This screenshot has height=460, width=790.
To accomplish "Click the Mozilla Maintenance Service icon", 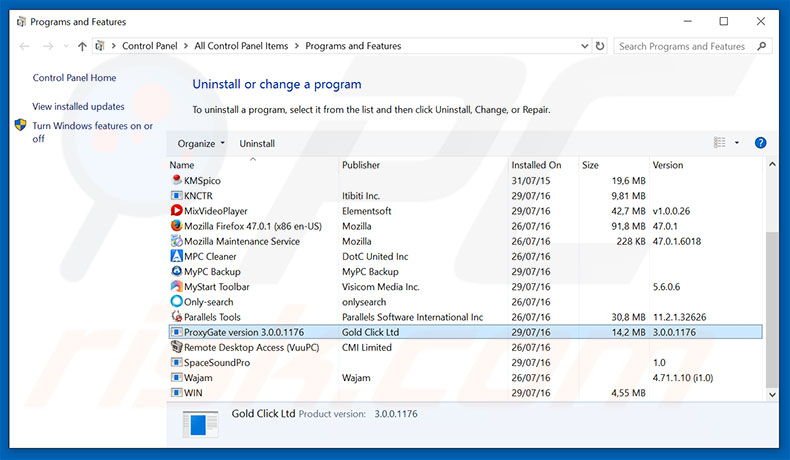I will tap(176, 240).
